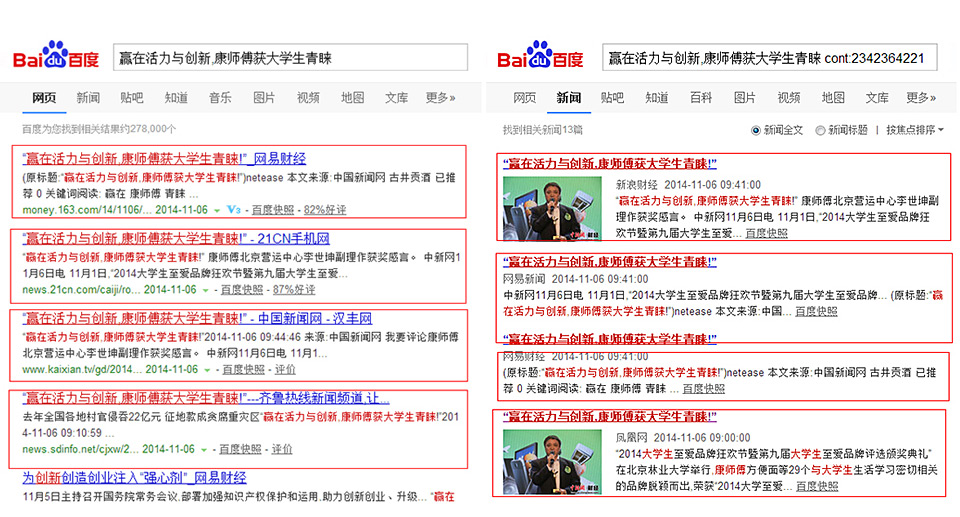Click the money.163.com/14/1106 URL text
Viewport: 960px width, 517px height.
(x=86, y=210)
